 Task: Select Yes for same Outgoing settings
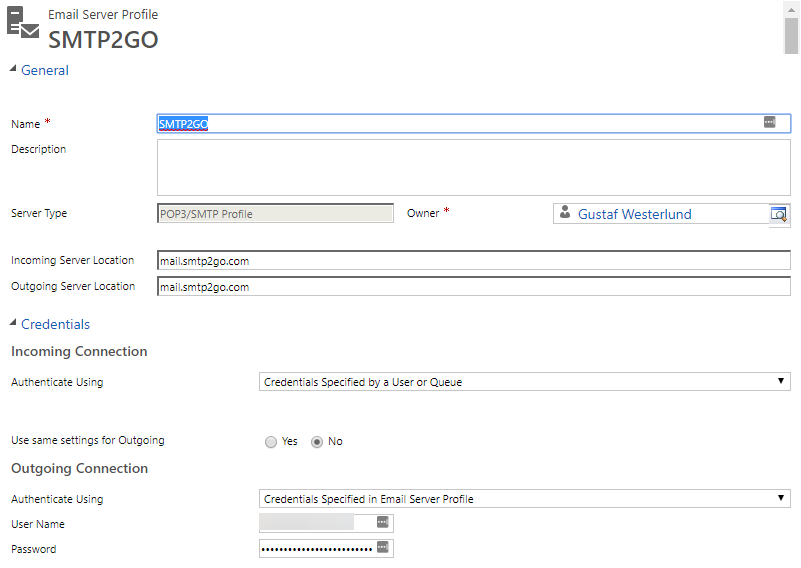(271, 441)
